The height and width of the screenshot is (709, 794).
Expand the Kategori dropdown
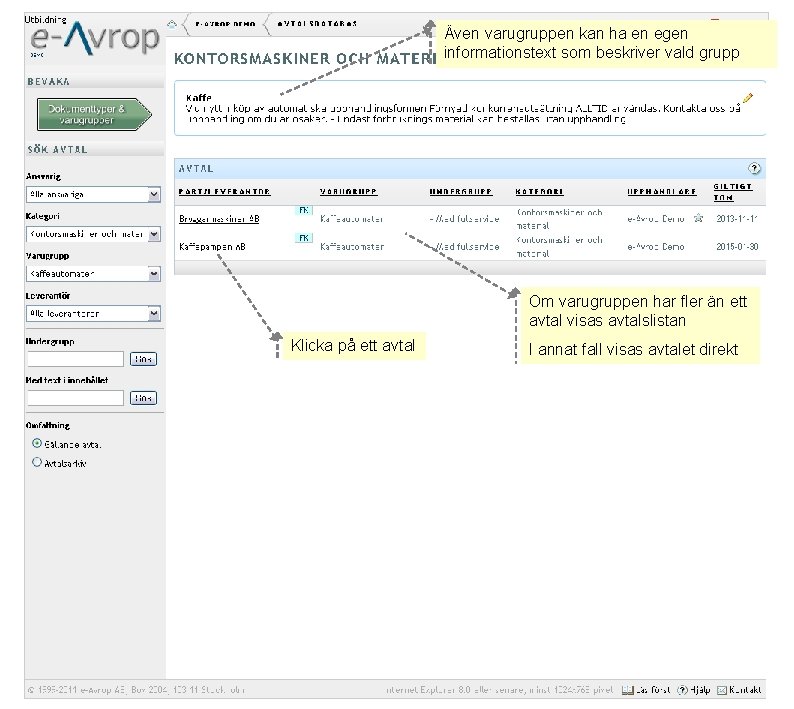pos(93,234)
